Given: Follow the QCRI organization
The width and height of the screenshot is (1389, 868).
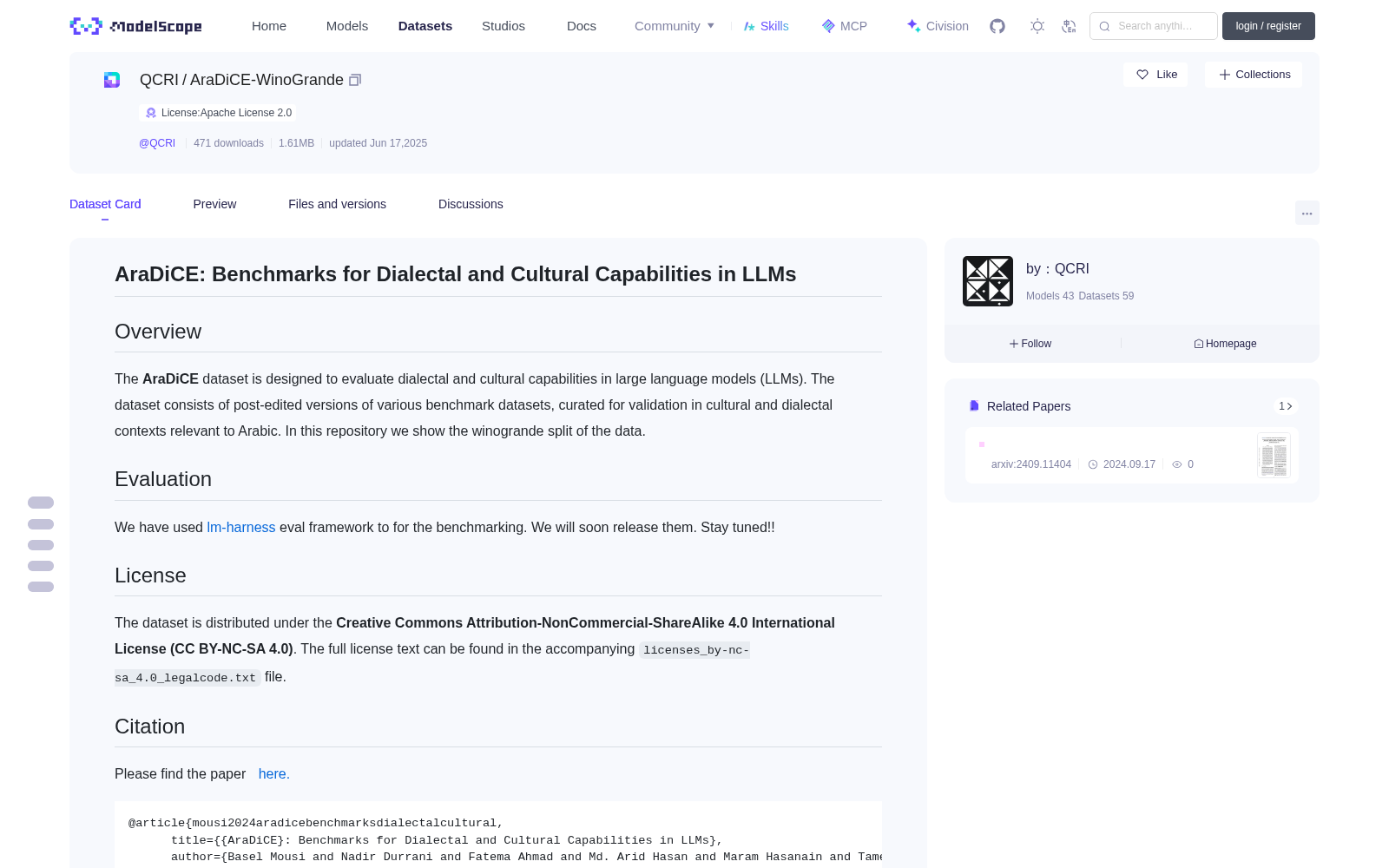Looking at the screenshot, I should [1030, 344].
